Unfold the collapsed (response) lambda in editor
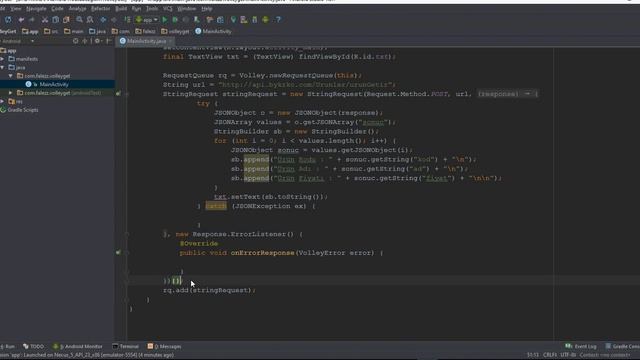640x360 pixels. click(507, 94)
